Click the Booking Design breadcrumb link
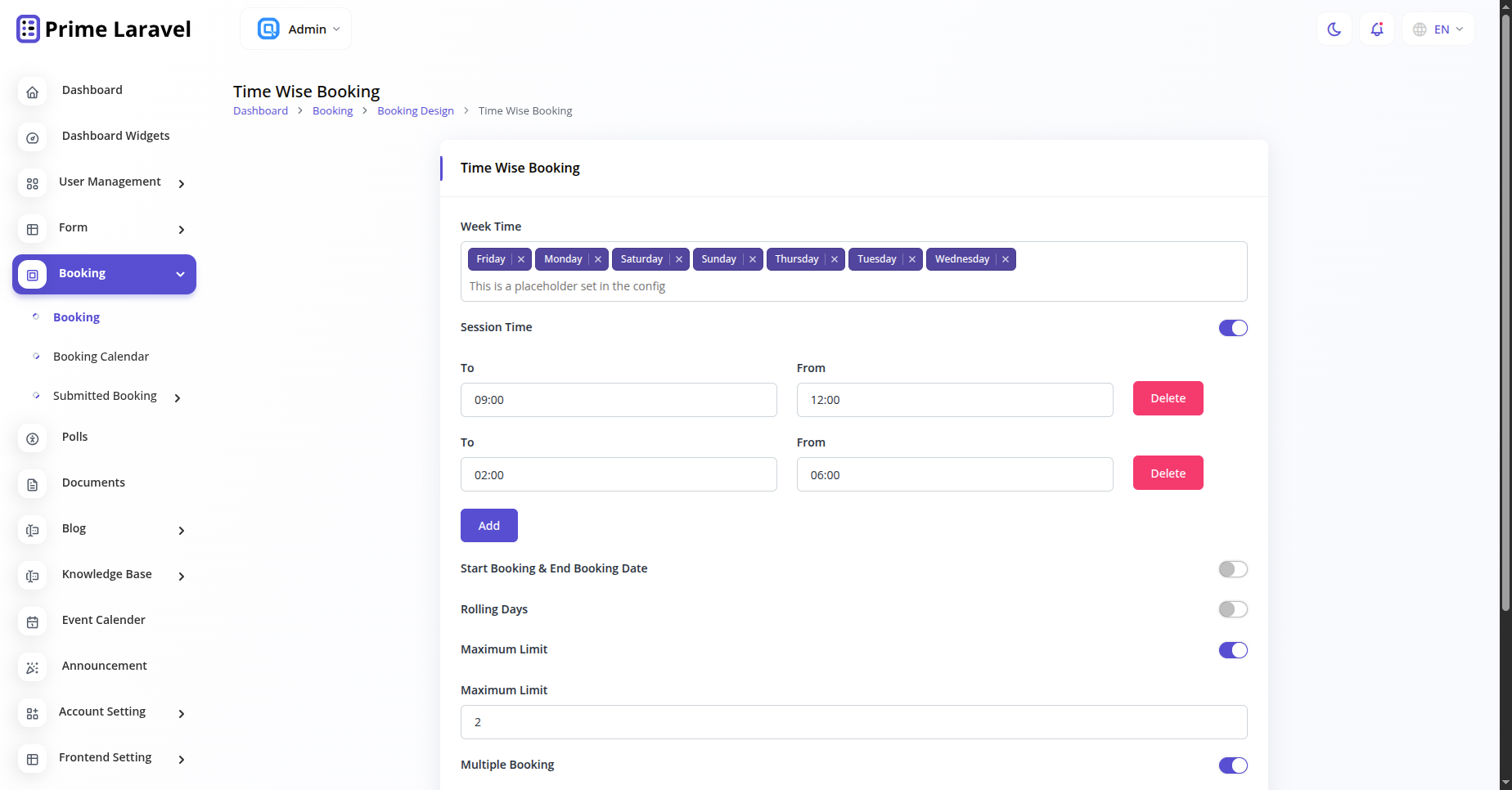Image resolution: width=1512 pixels, height=790 pixels. tap(416, 111)
